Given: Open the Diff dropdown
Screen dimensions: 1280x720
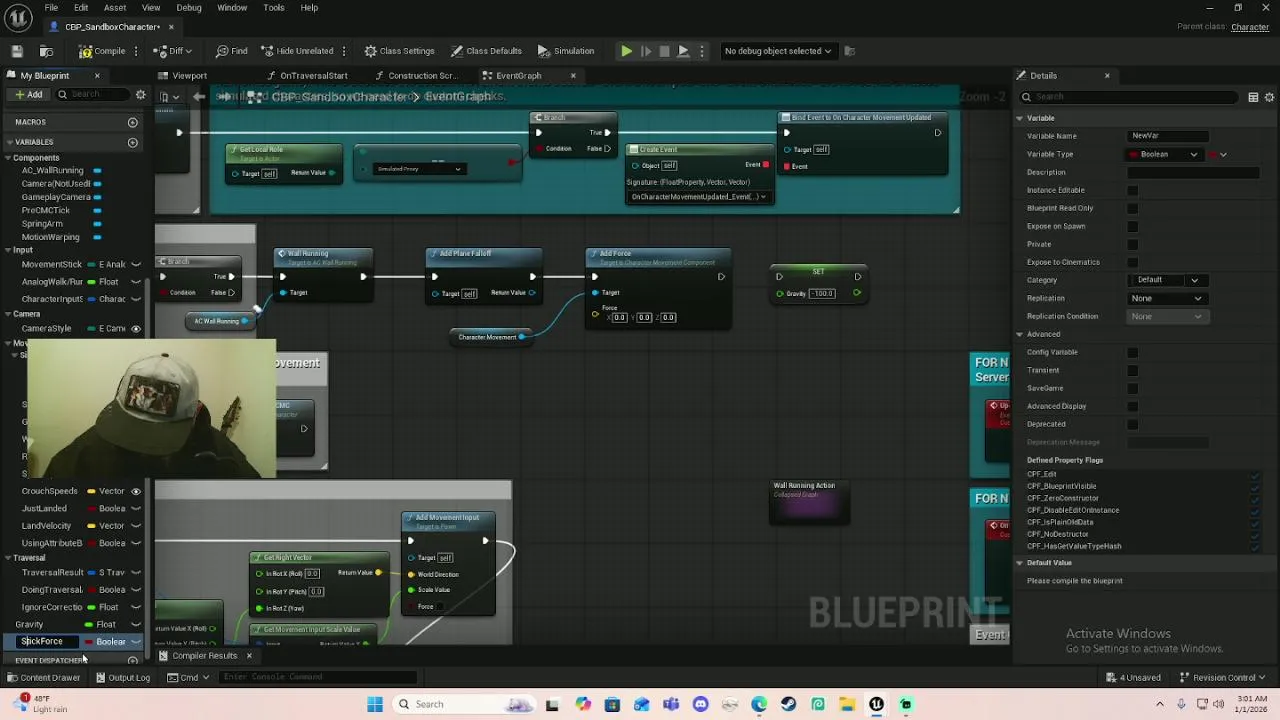Looking at the screenshot, I should point(173,51).
